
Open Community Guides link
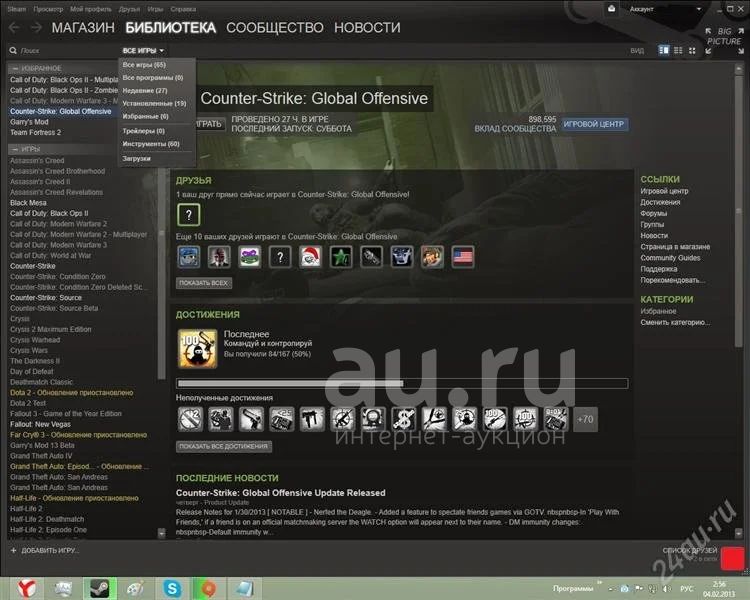670,257
